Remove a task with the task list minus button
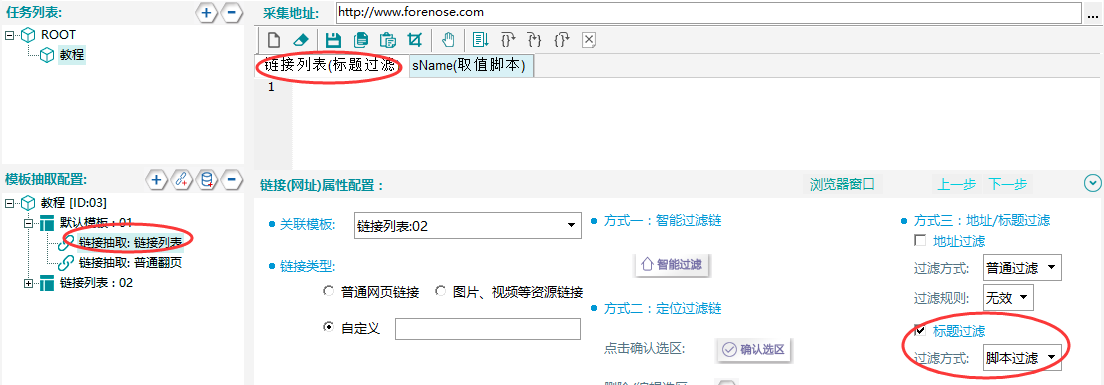The width and height of the screenshot is (1104, 385). 231,13
